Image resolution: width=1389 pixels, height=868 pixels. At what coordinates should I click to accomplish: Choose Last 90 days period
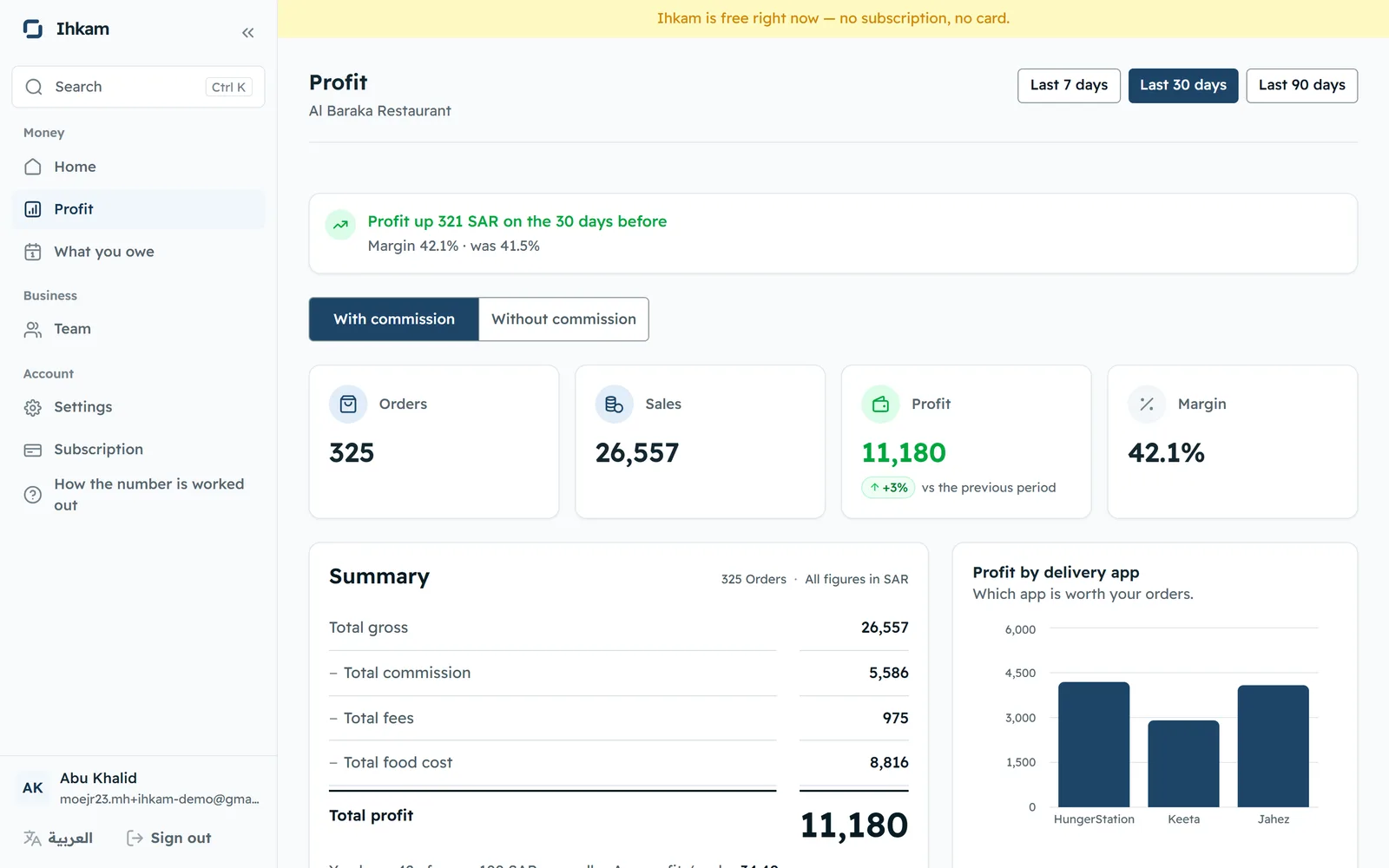tap(1301, 85)
